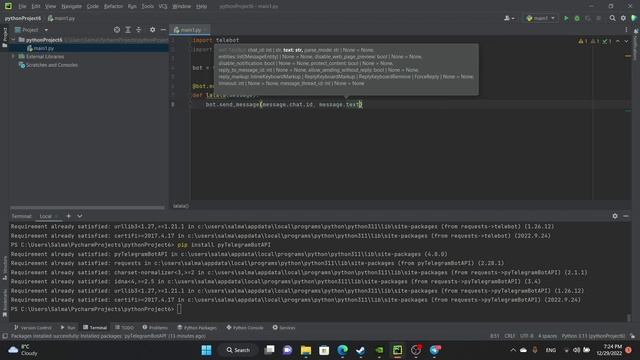
Task: Click the 4 spaces indent indicator
Action: click(x=547, y=336)
